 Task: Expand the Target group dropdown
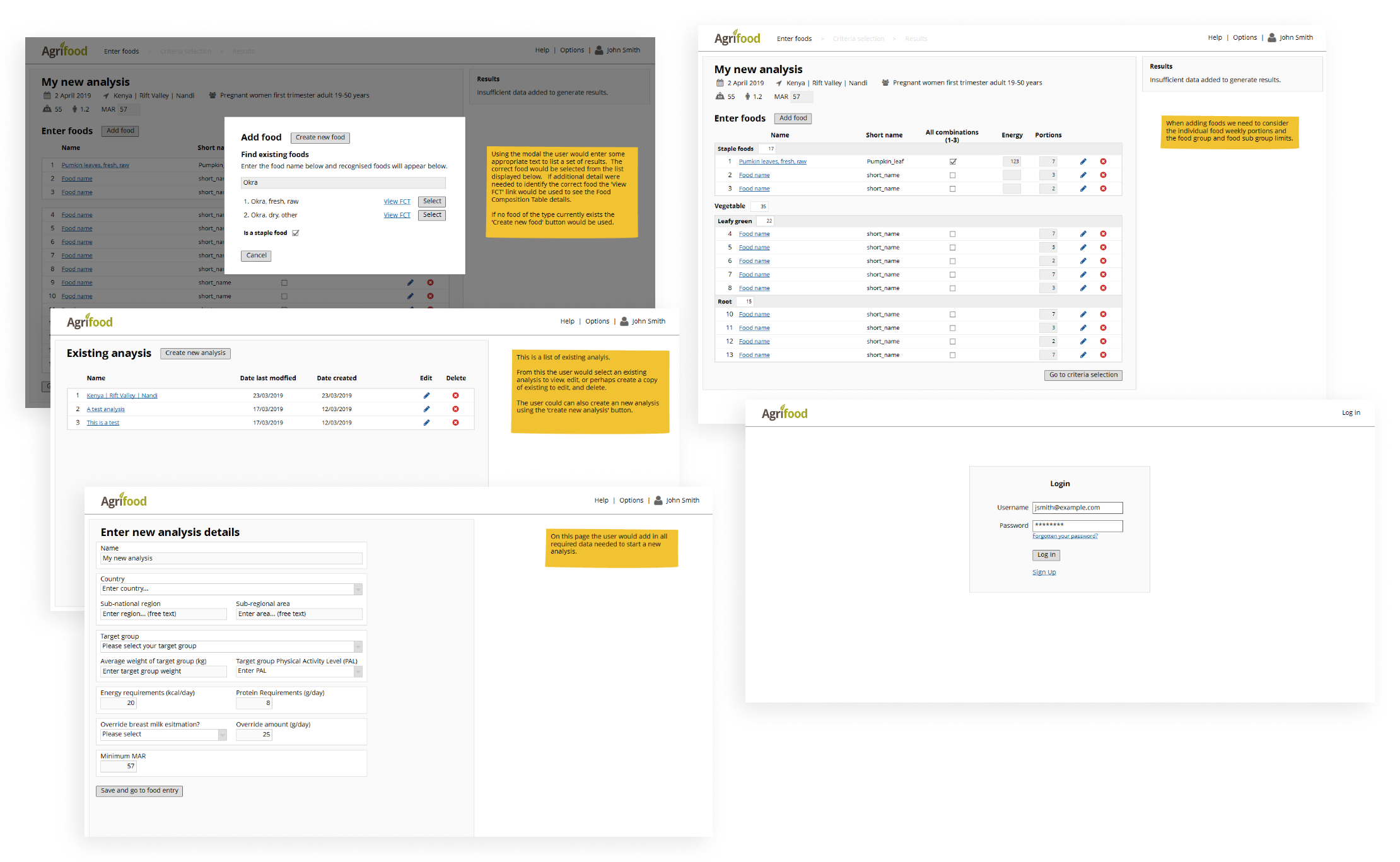click(358, 646)
